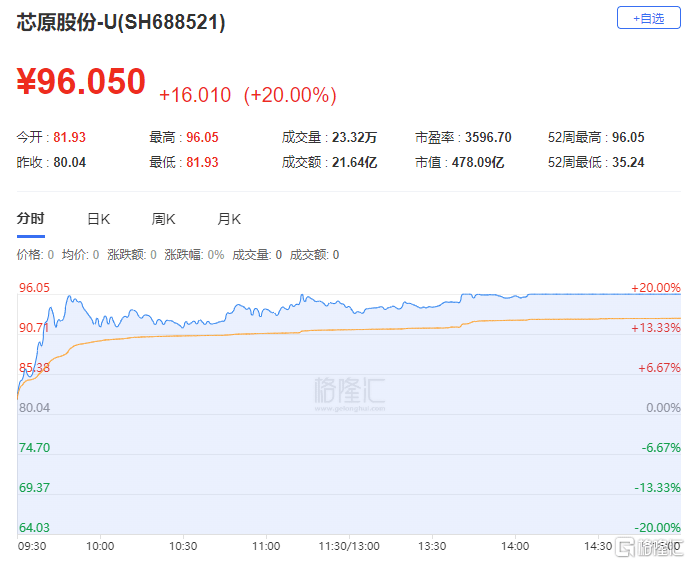Click the 69.37 price axis label
Image resolution: width=690 pixels, height=564 pixels.
coord(34,488)
